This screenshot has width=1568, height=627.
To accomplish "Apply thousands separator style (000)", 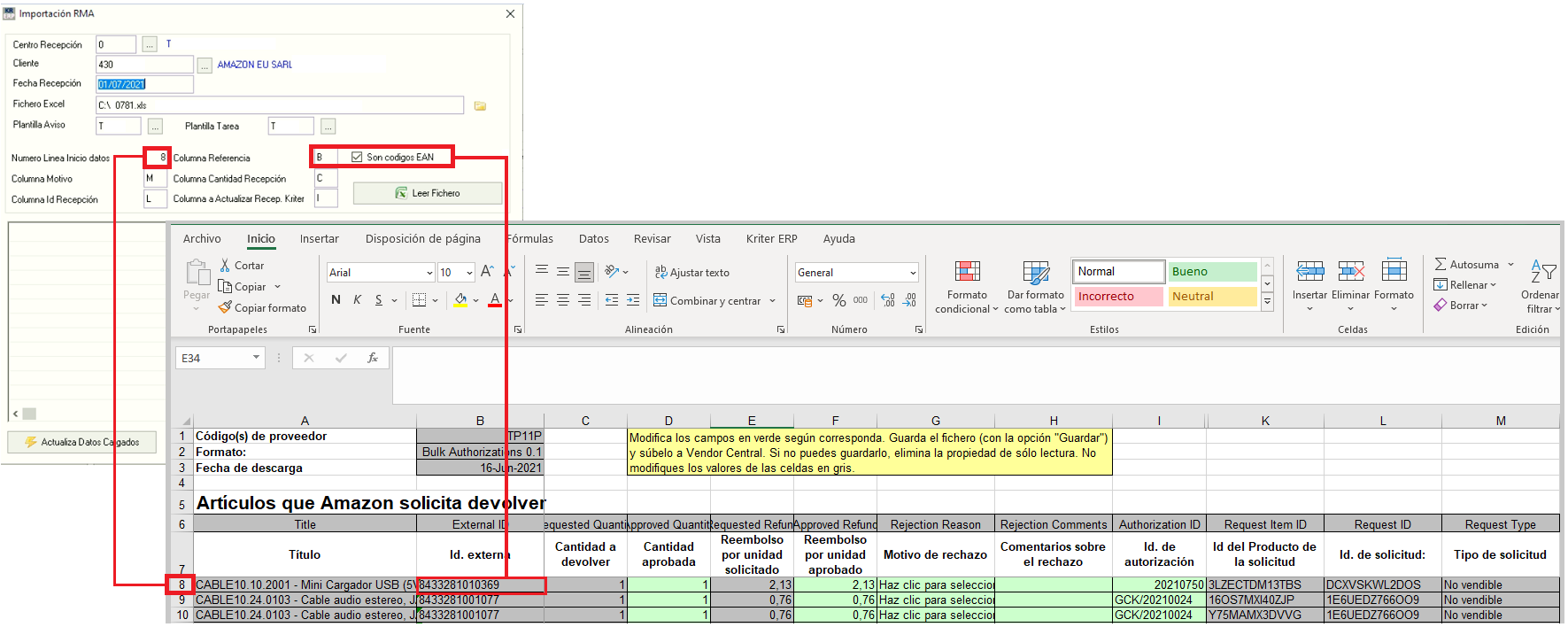I will point(861,300).
